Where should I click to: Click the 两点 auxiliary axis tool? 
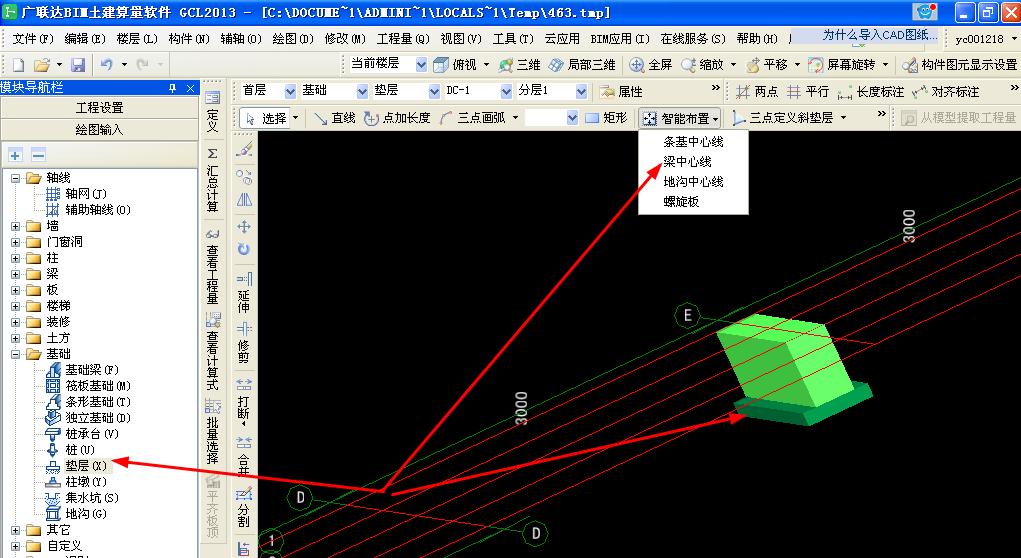click(x=756, y=92)
